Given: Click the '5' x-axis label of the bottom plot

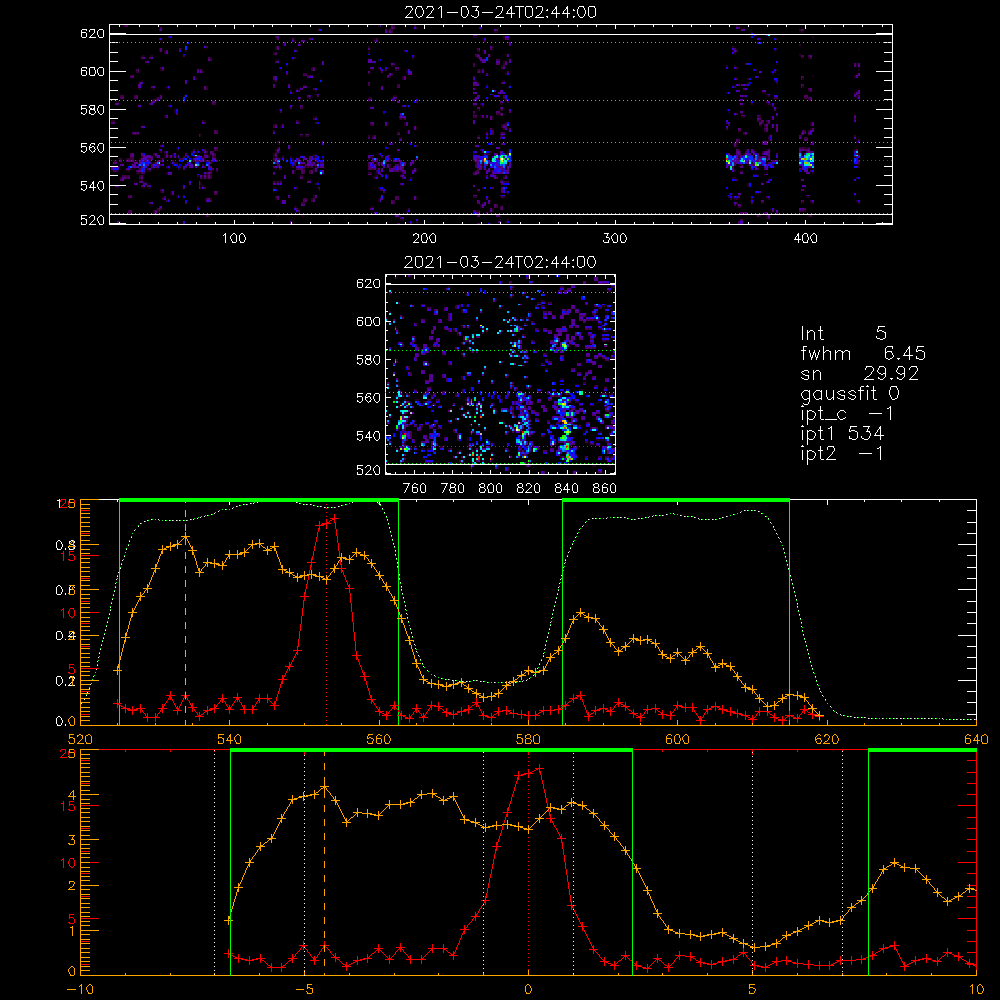Looking at the screenshot, I should (753, 990).
